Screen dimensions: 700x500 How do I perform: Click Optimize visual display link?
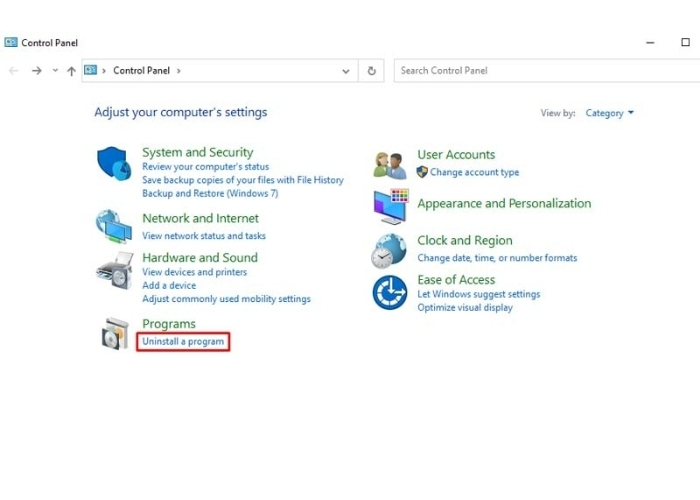(x=465, y=308)
